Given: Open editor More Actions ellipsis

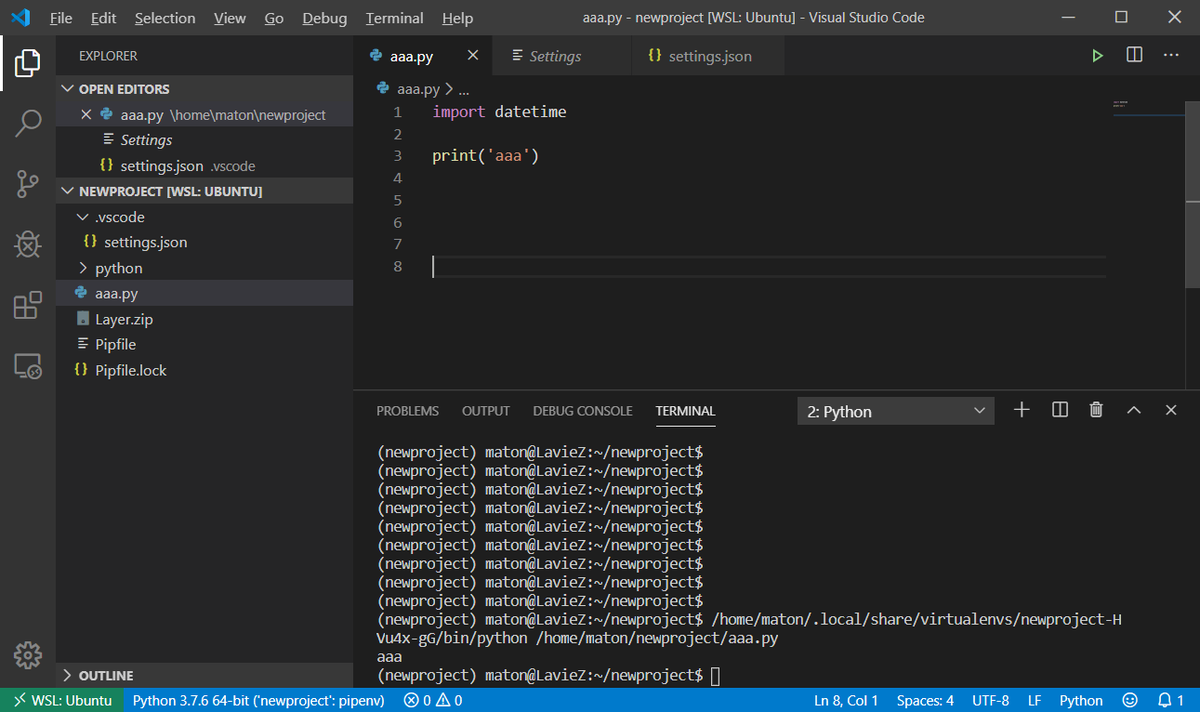Looking at the screenshot, I should click(x=1171, y=55).
